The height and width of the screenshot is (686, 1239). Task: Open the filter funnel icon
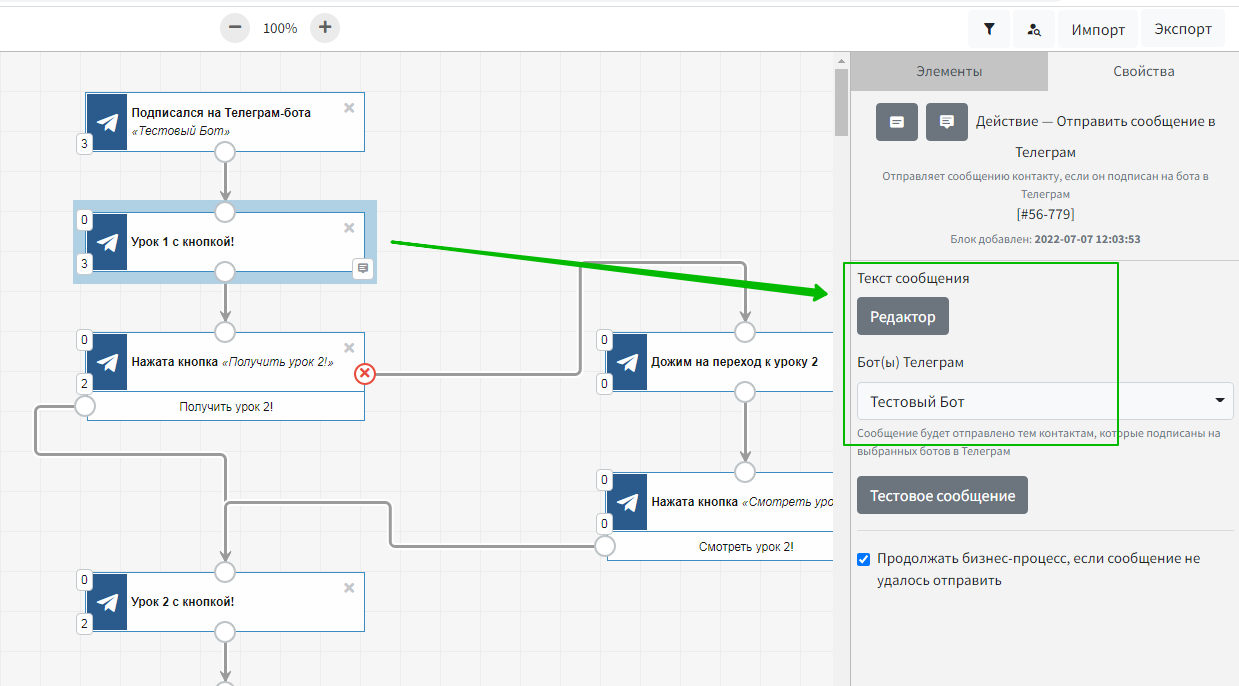click(989, 30)
